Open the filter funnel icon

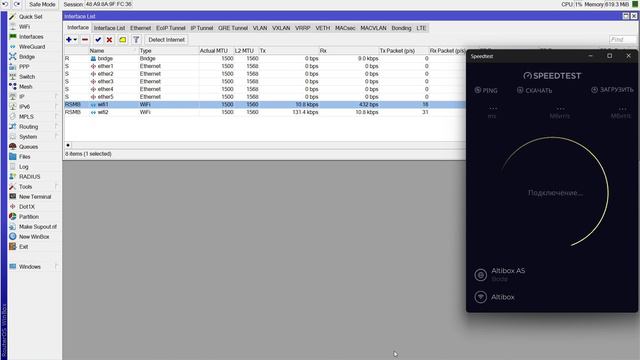click(136, 40)
